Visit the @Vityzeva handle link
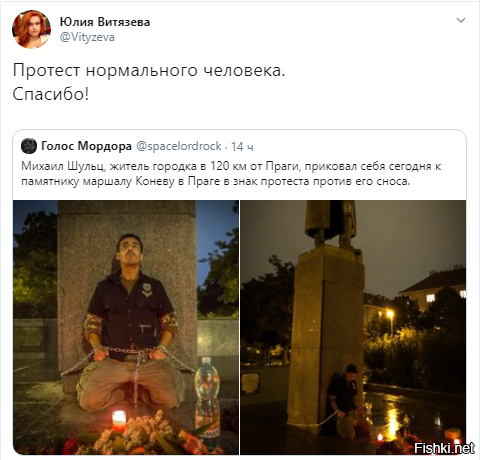The width and height of the screenshot is (480, 460). click(87, 37)
